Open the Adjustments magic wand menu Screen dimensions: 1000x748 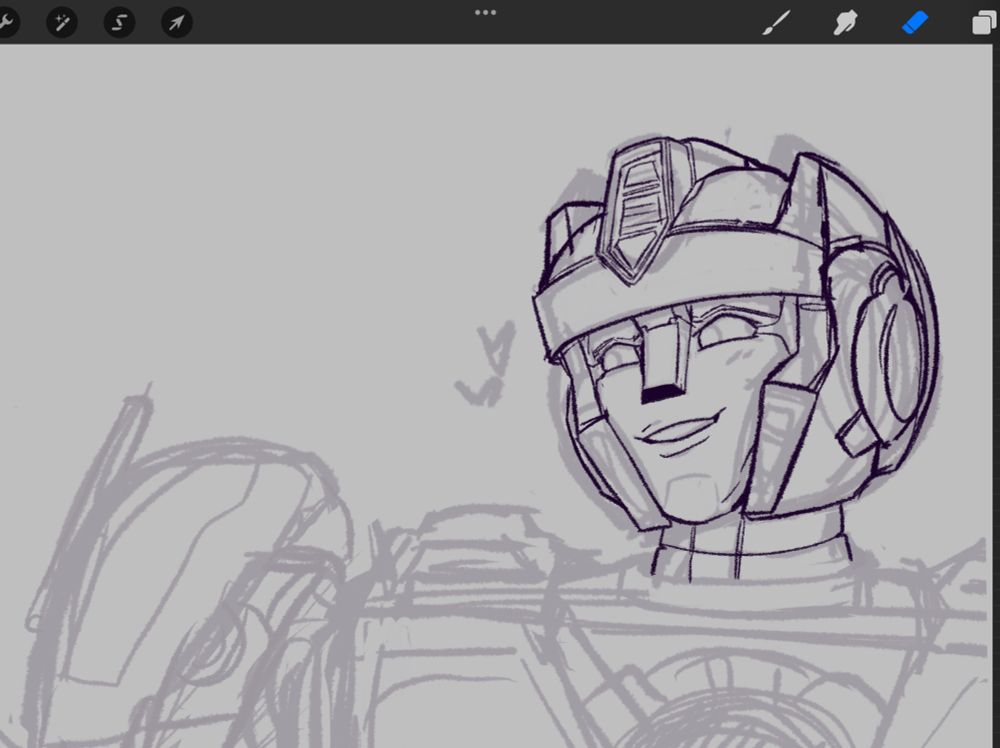[62, 23]
